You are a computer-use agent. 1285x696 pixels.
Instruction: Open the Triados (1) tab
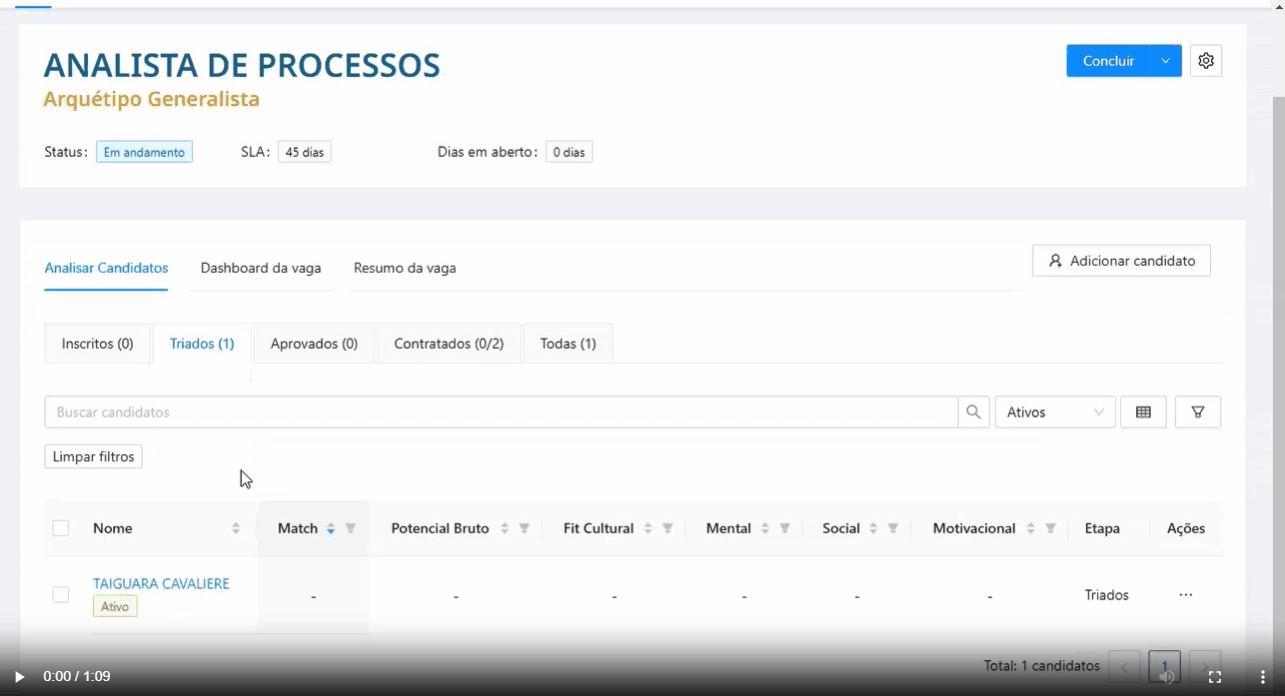coord(202,343)
